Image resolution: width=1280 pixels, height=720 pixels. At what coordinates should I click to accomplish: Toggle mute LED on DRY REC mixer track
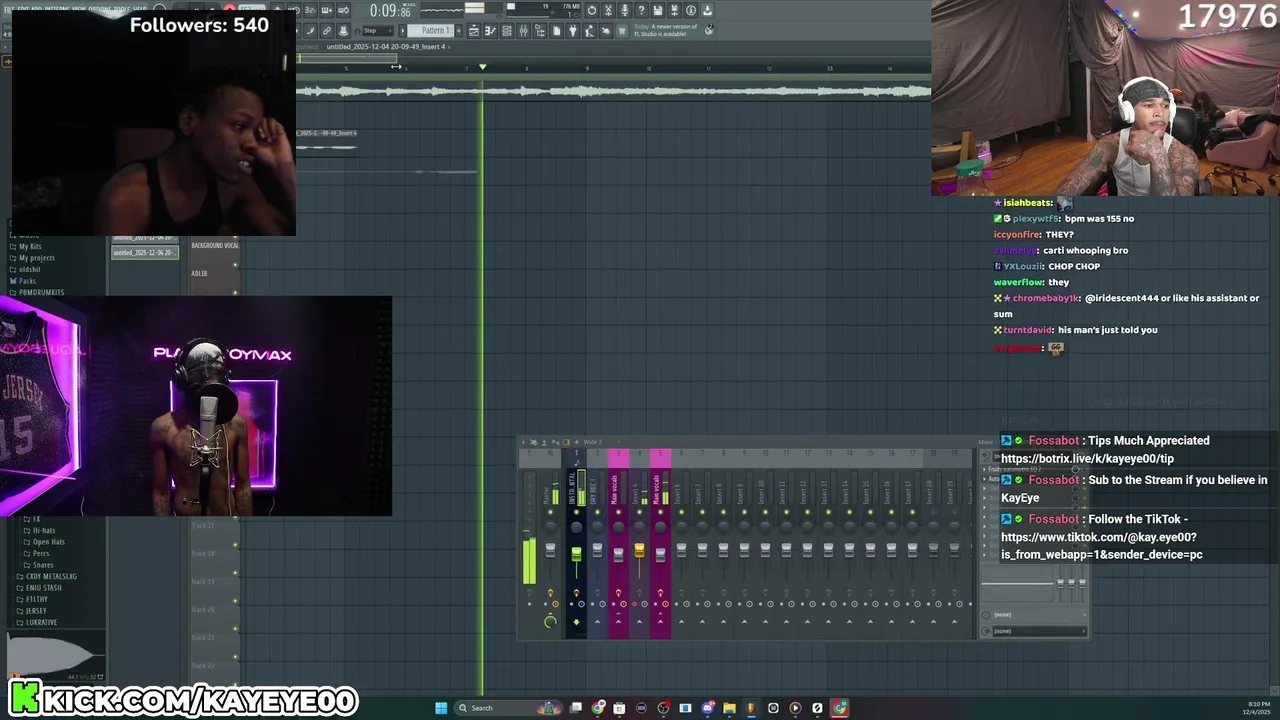coord(598,512)
